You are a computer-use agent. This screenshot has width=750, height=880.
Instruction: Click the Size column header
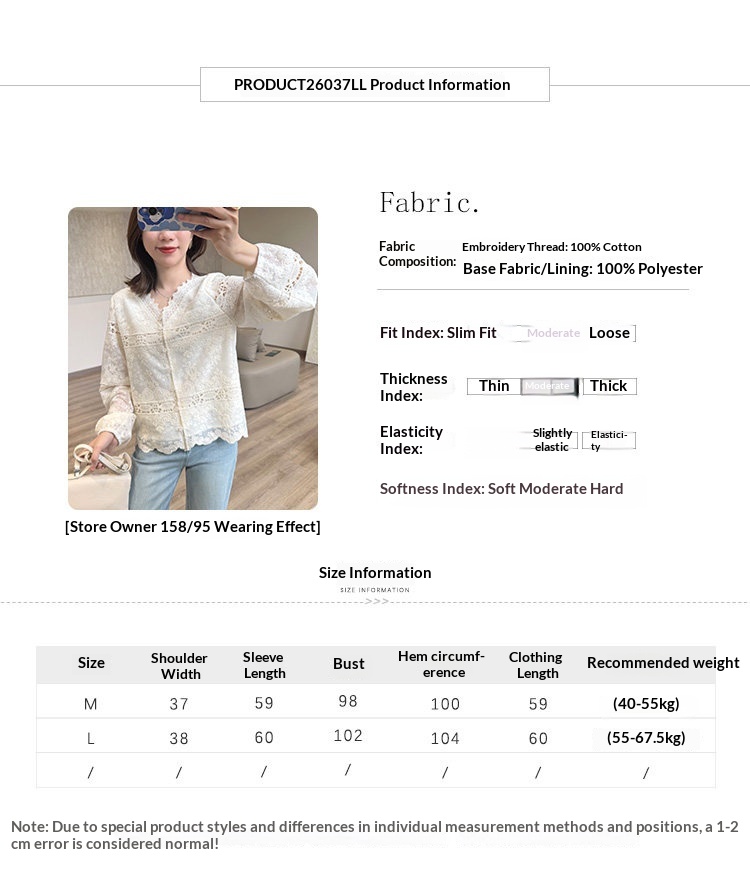pos(91,663)
